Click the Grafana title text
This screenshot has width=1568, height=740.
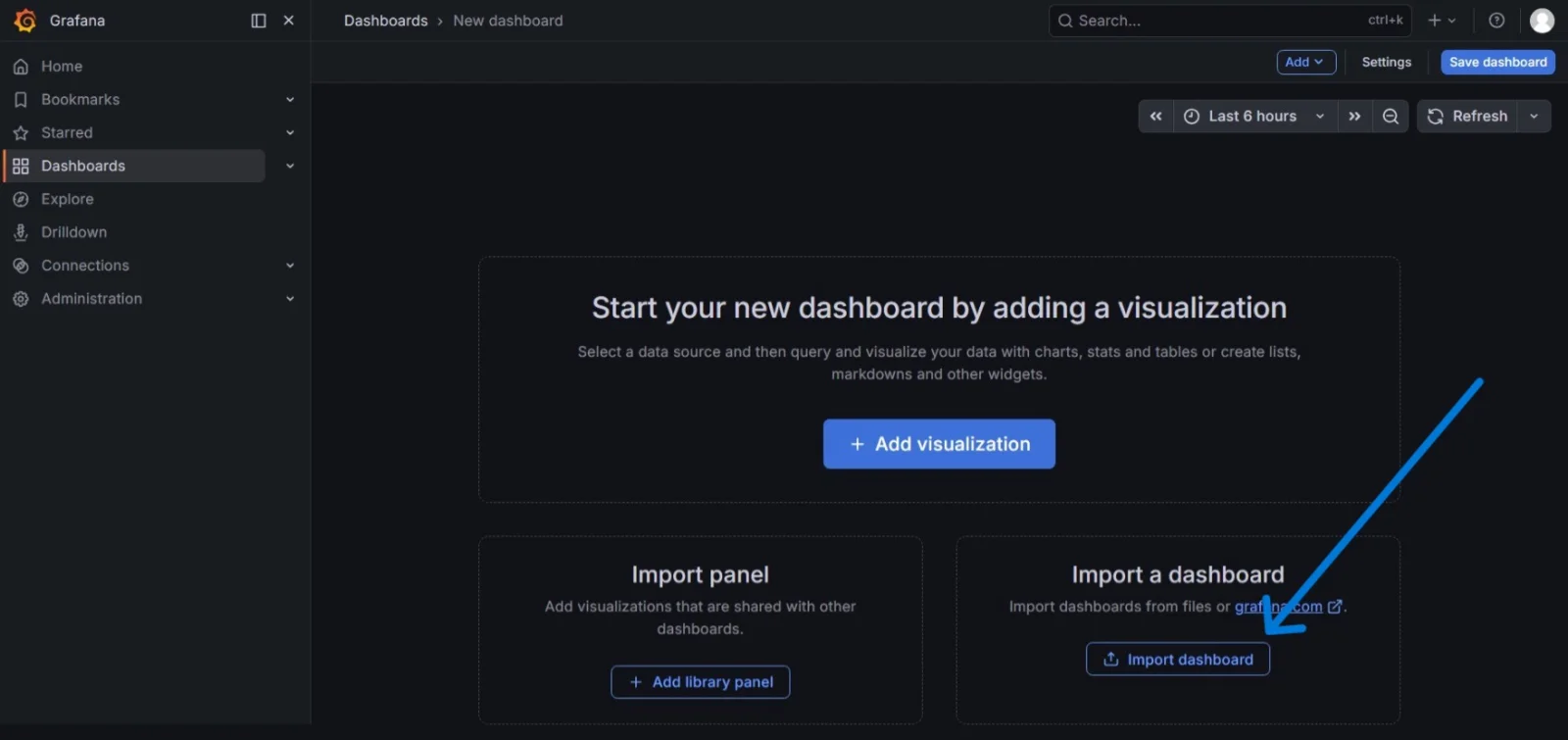point(77,21)
